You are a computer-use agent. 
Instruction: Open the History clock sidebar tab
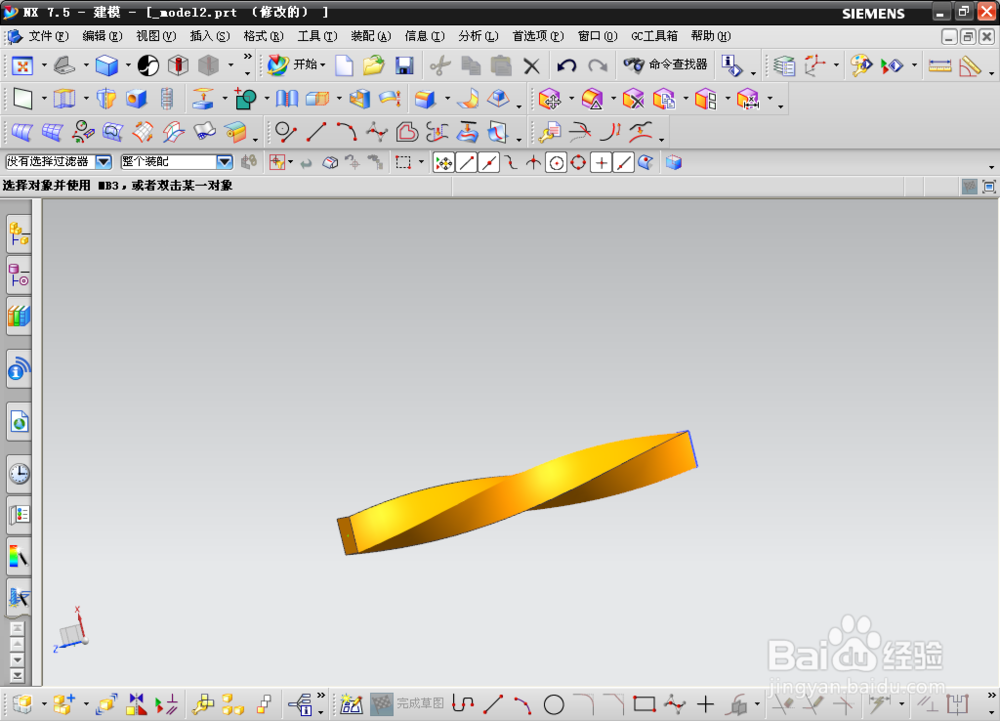[19, 474]
